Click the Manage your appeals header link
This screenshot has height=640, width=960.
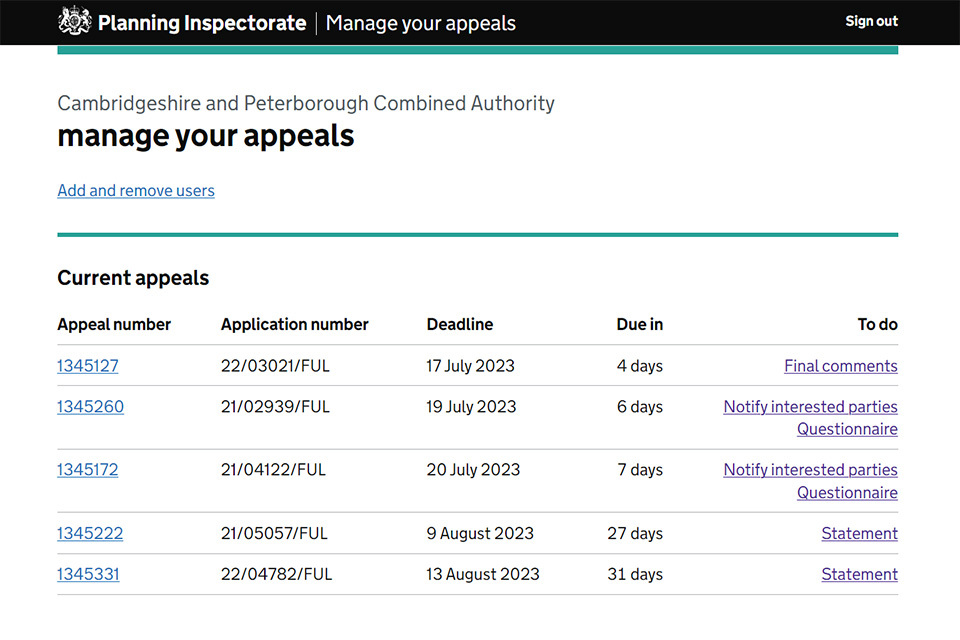420,22
